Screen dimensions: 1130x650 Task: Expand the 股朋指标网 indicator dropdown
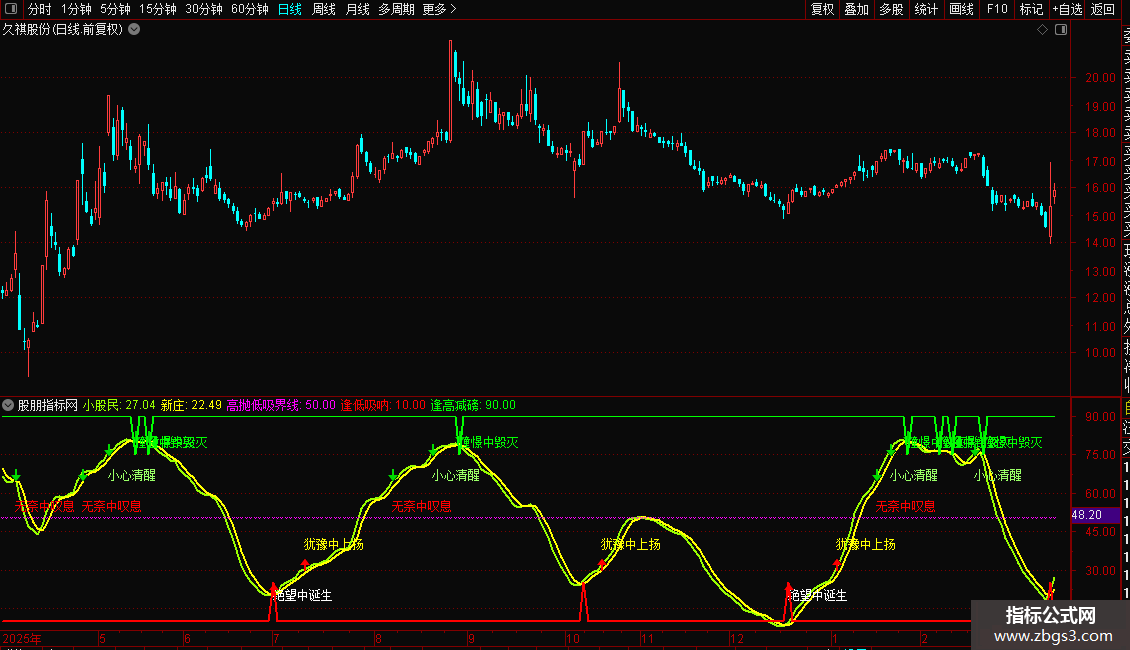(8, 405)
